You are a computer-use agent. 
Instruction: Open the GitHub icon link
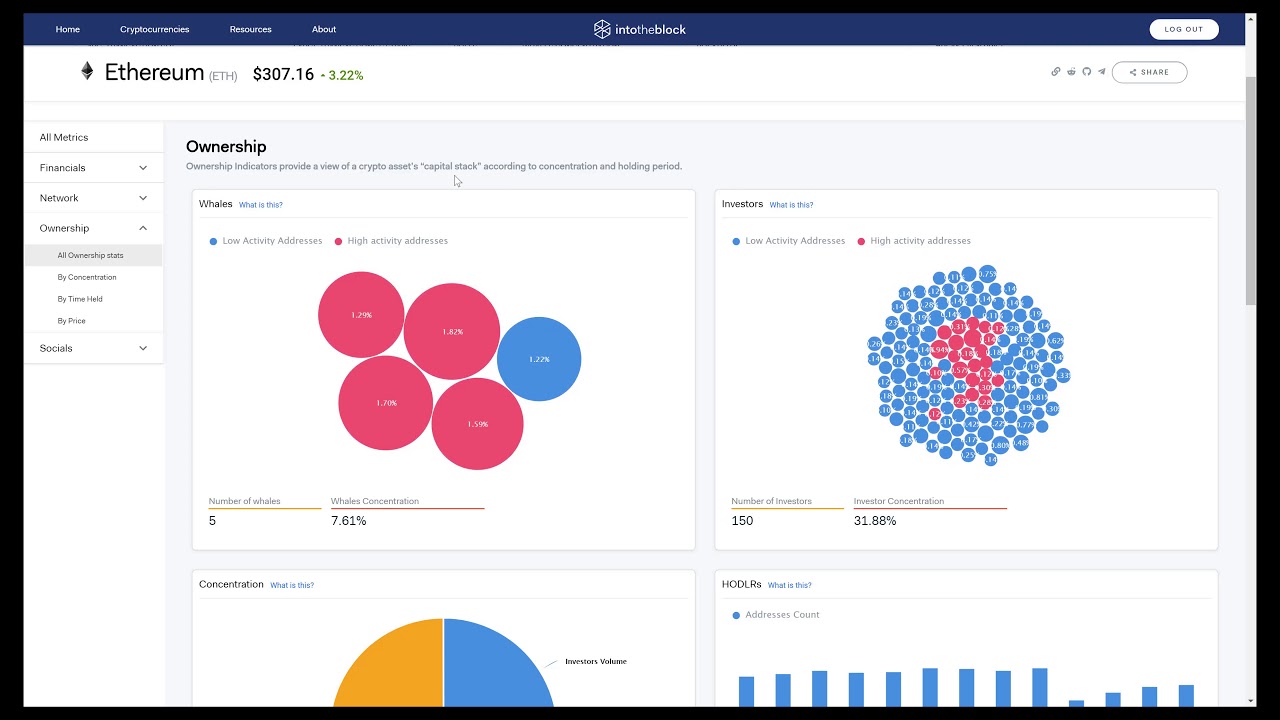pyautogui.click(x=1087, y=72)
